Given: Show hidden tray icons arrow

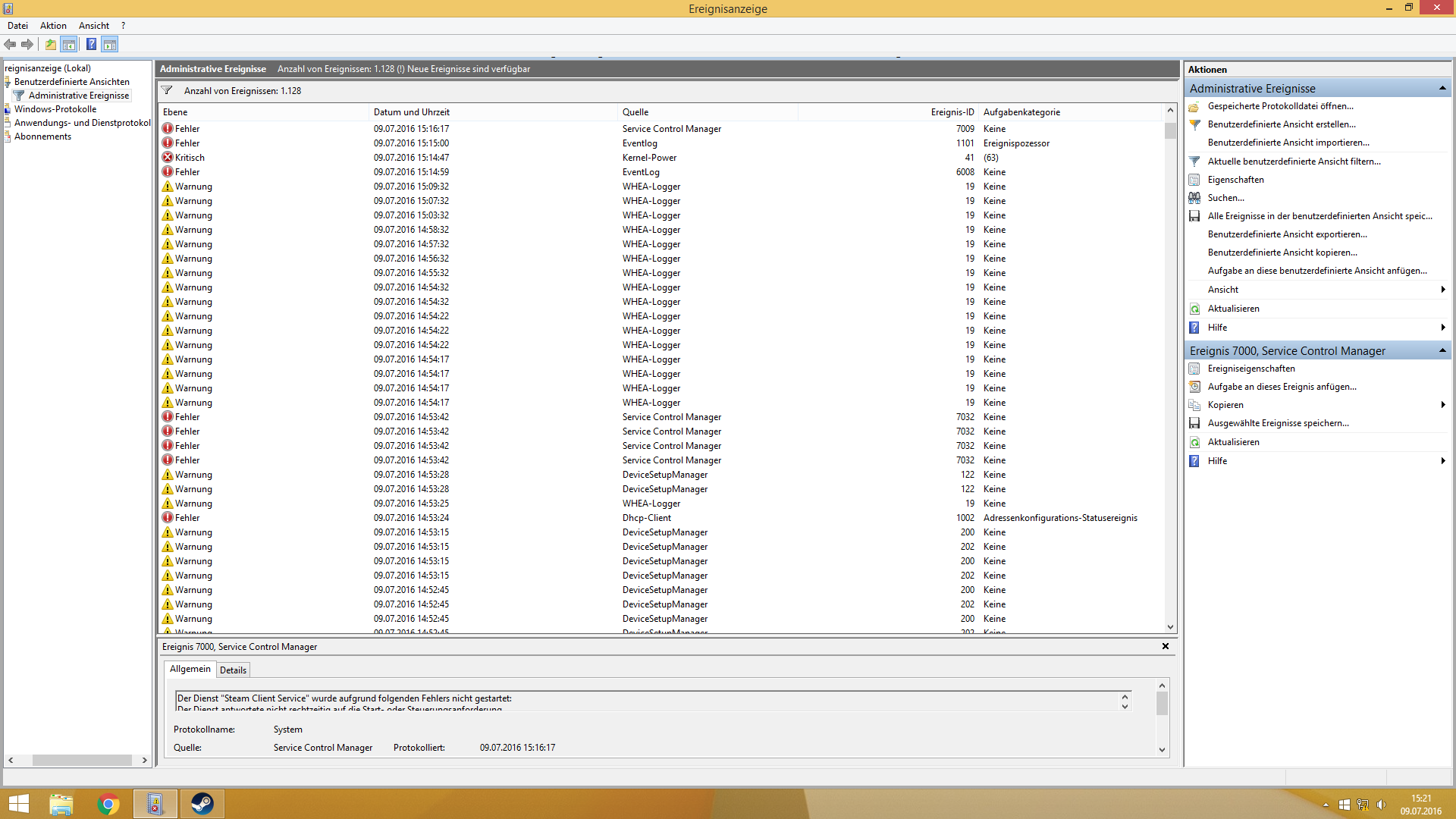Looking at the screenshot, I should coord(1326,805).
